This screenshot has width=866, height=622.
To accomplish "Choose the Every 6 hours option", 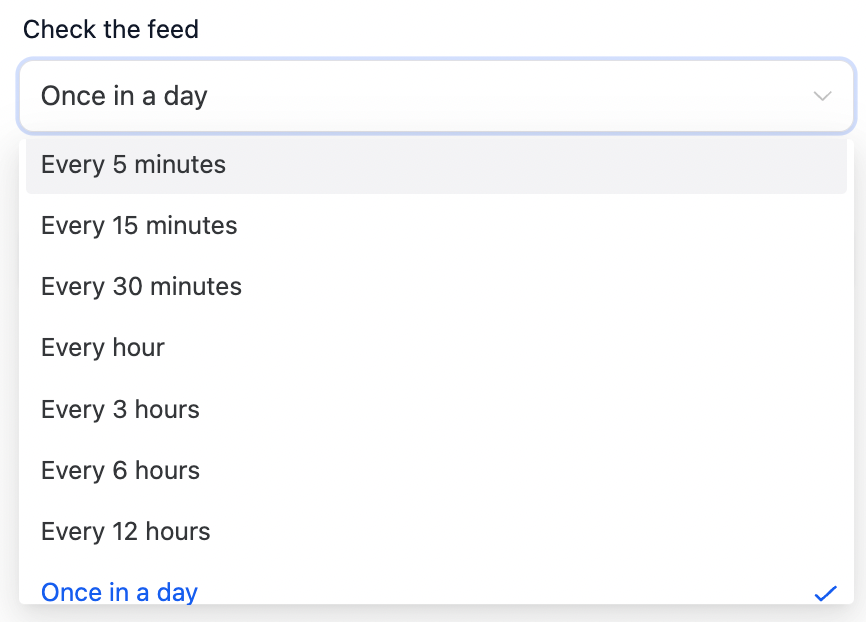I will [x=120, y=470].
